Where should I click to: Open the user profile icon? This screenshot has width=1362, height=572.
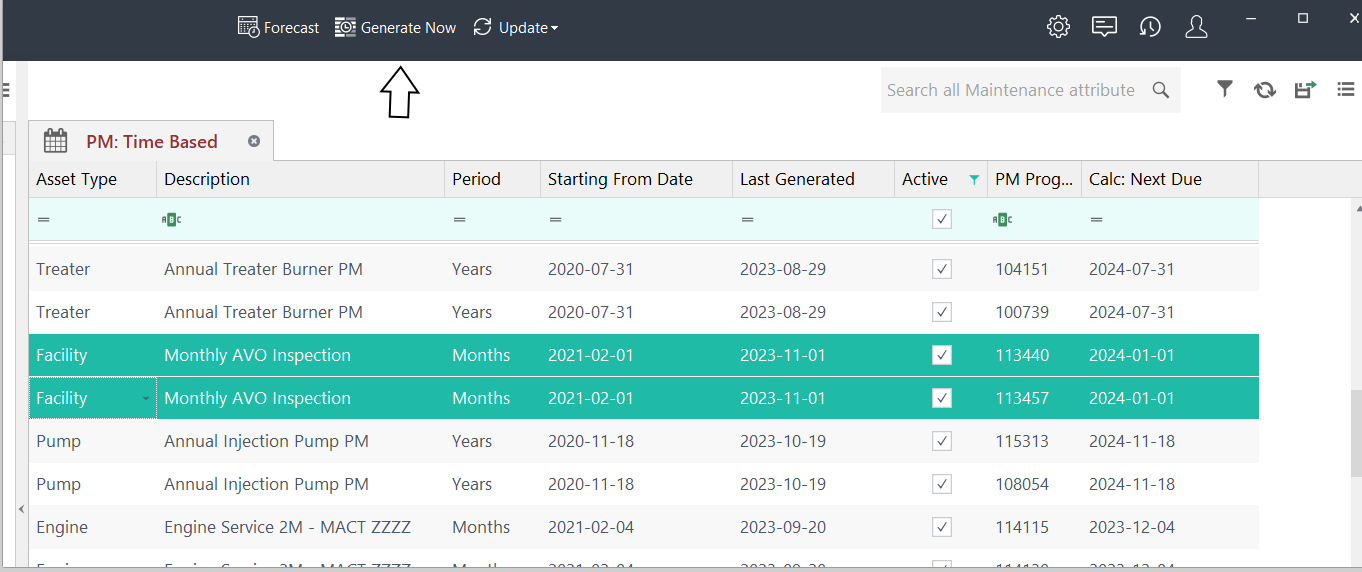(1196, 27)
